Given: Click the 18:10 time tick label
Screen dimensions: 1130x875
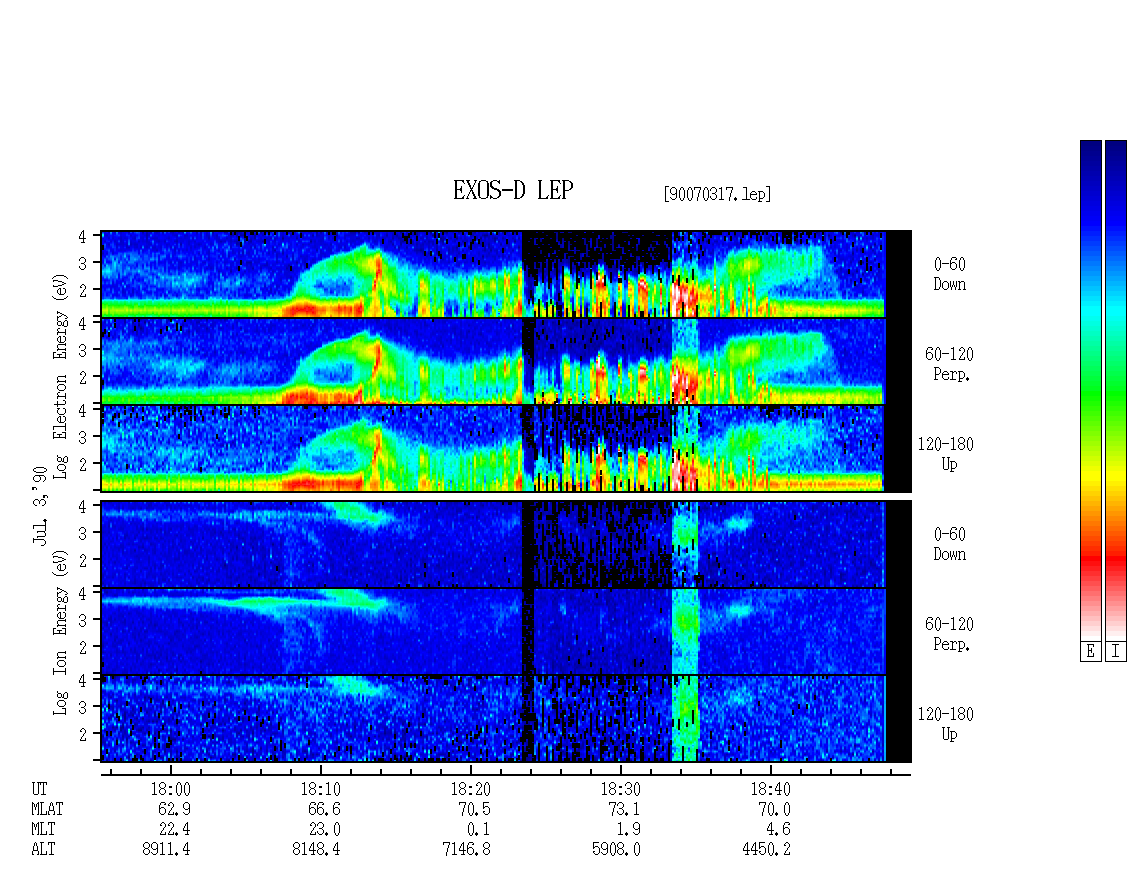Looking at the screenshot, I should click(321, 789).
